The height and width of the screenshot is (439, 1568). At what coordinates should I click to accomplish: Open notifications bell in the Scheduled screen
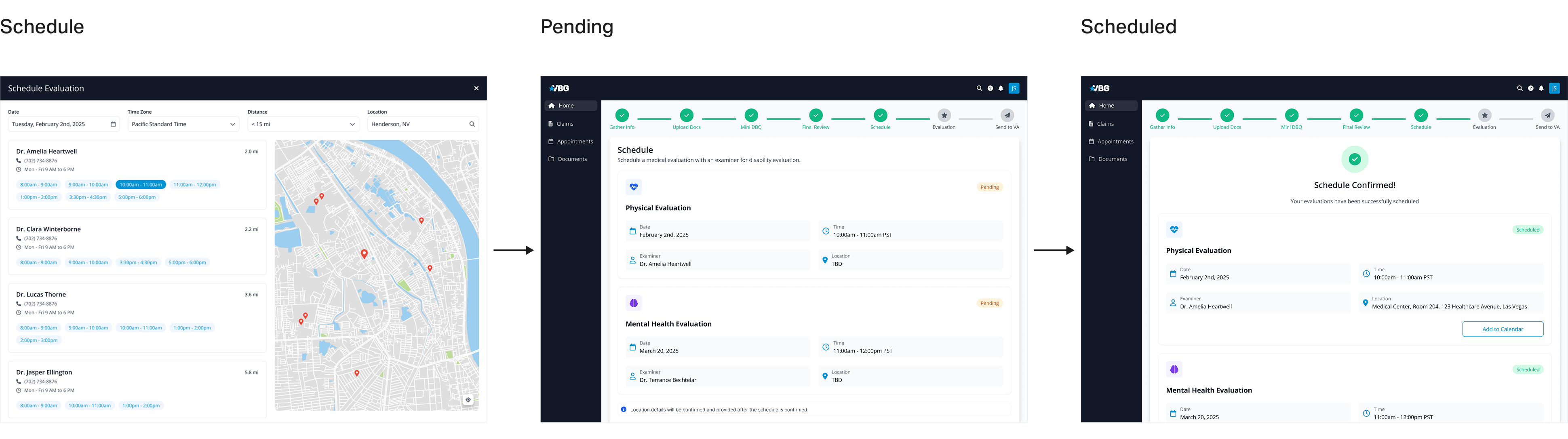pyautogui.click(x=1541, y=88)
